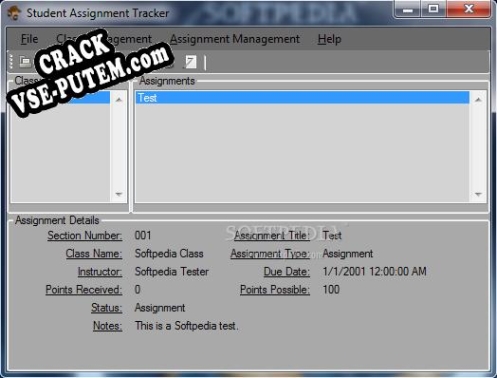The width and height of the screenshot is (497, 378).
Task: Click the Assignment Details group header
Action: pos(57,220)
